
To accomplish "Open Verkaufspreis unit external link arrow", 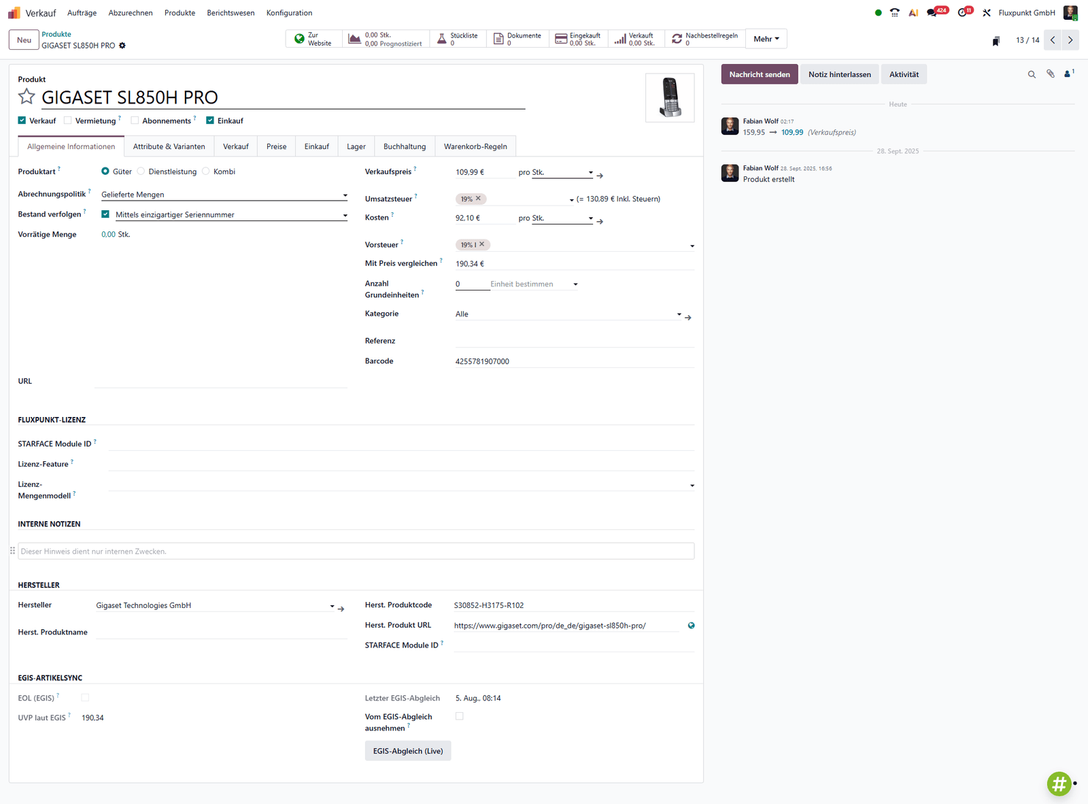I will [600, 176].
